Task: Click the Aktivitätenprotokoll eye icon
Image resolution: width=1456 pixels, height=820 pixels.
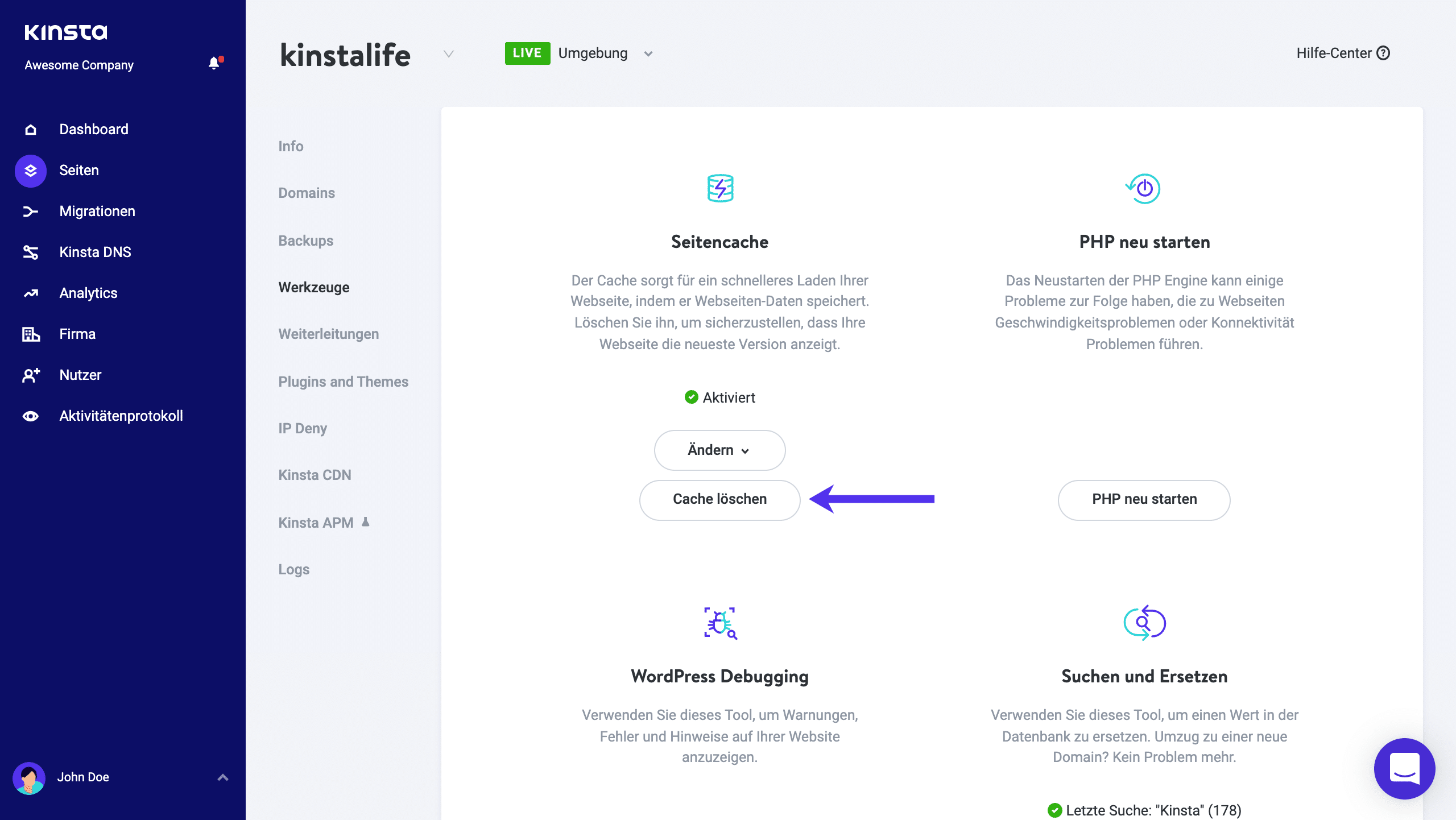Action: pos(31,416)
